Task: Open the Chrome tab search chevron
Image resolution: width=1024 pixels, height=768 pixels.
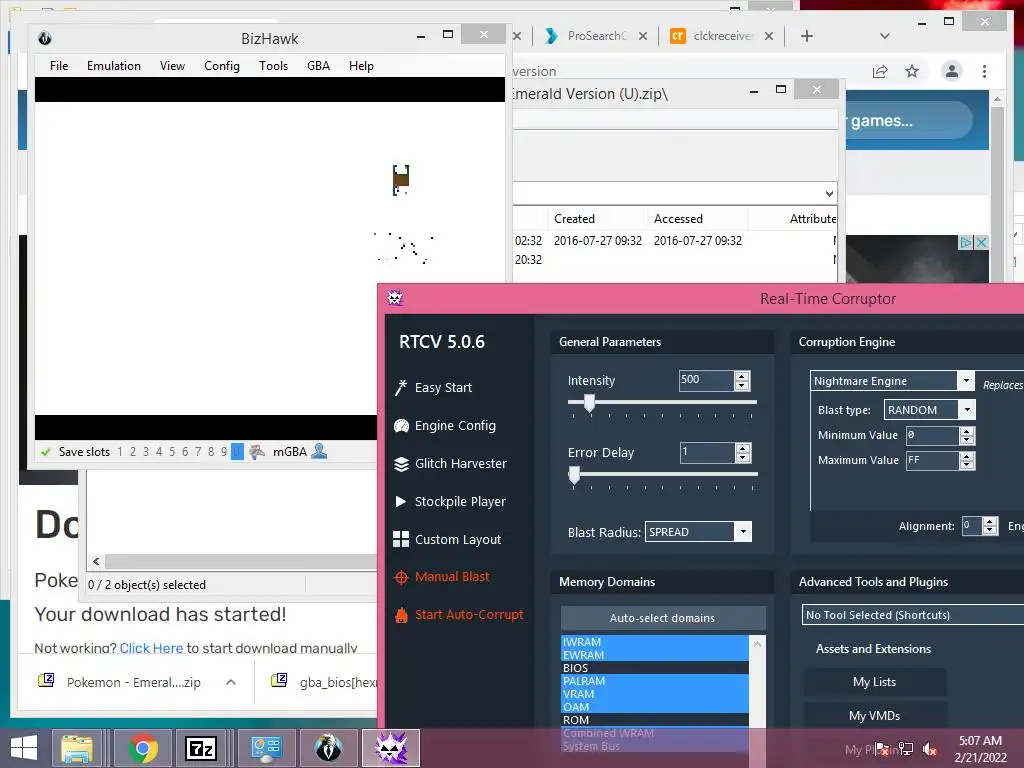Action: click(884, 36)
